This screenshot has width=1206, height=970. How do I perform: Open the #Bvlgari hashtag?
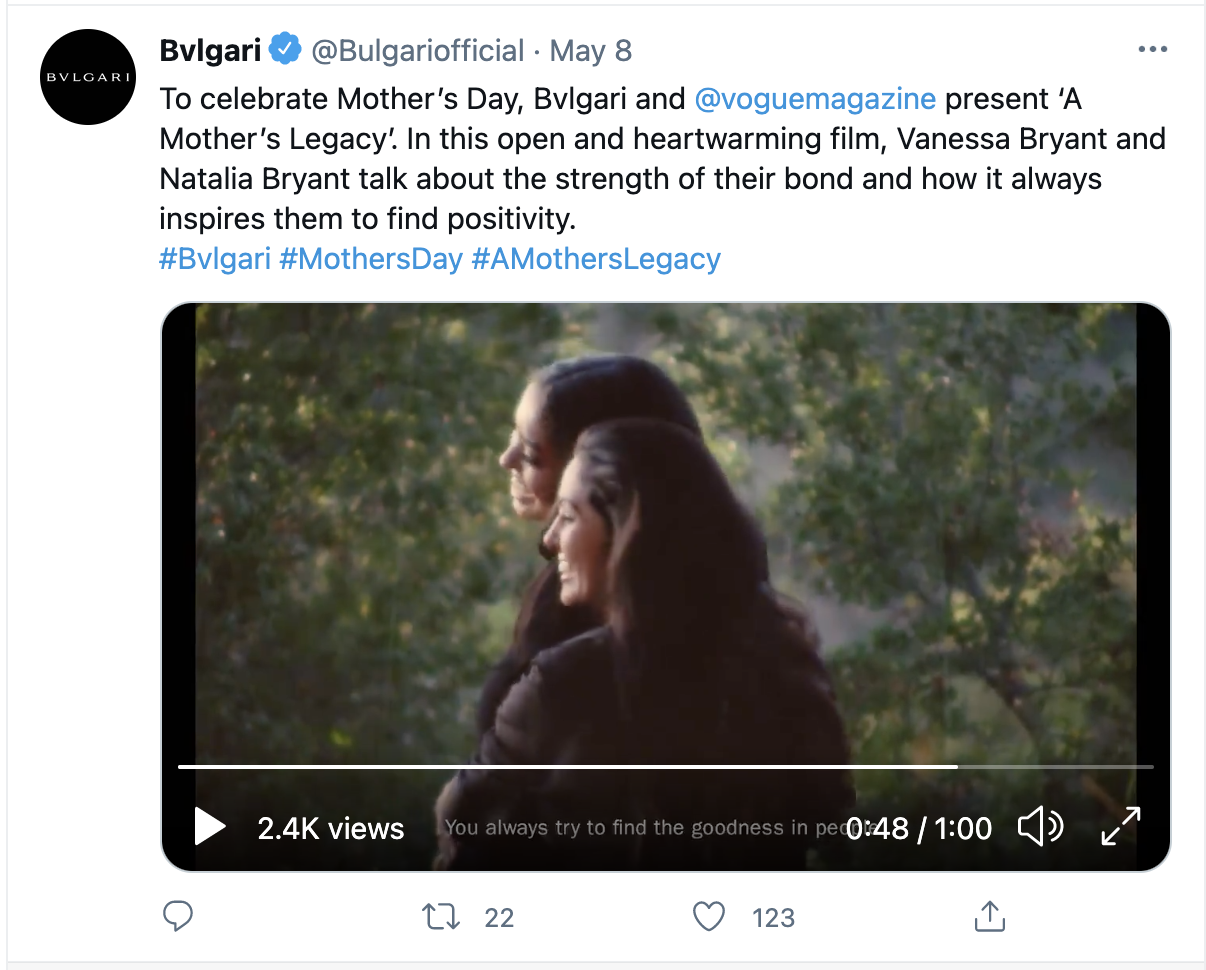pyautogui.click(x=215, y=259)
